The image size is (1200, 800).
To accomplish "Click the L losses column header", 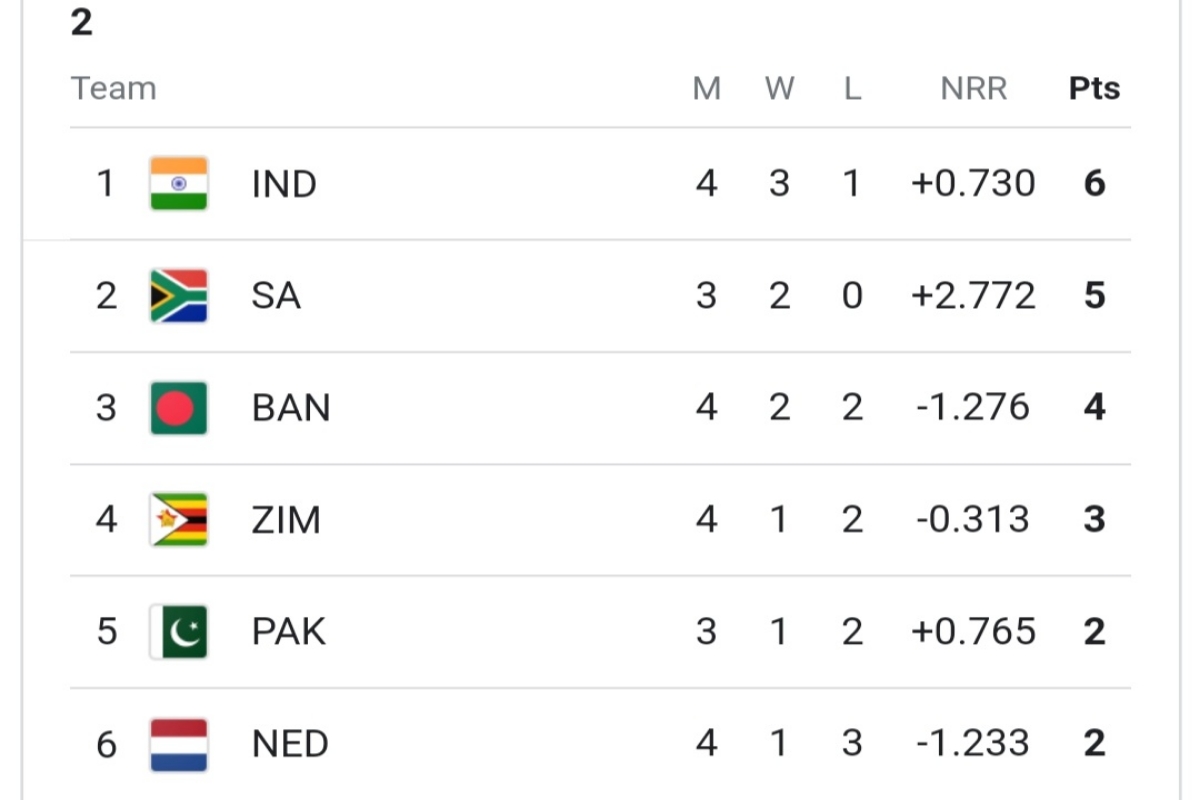I will pyautogui.click(x=852, y=88).
